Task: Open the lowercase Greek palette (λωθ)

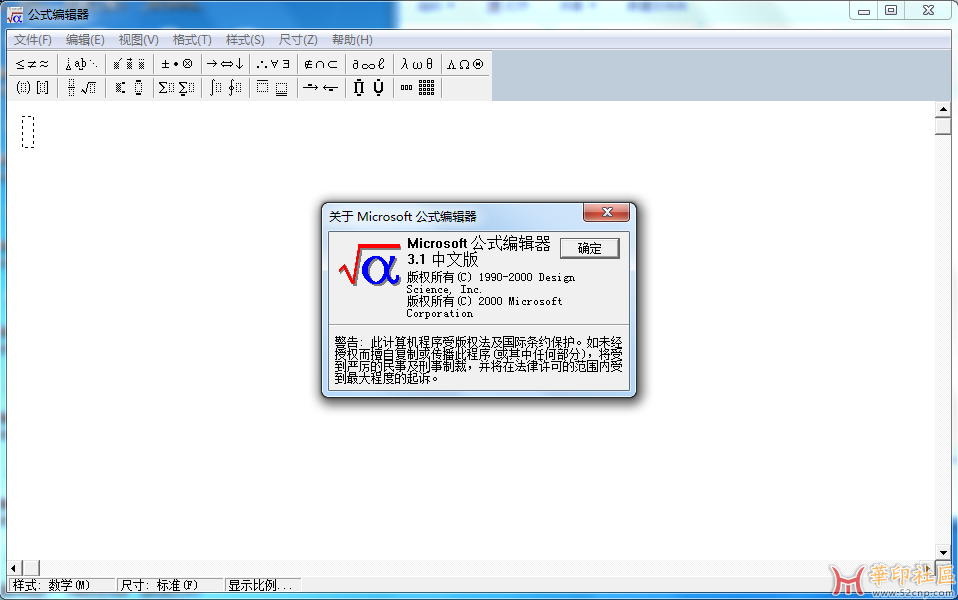Action: tap(417, 64)
